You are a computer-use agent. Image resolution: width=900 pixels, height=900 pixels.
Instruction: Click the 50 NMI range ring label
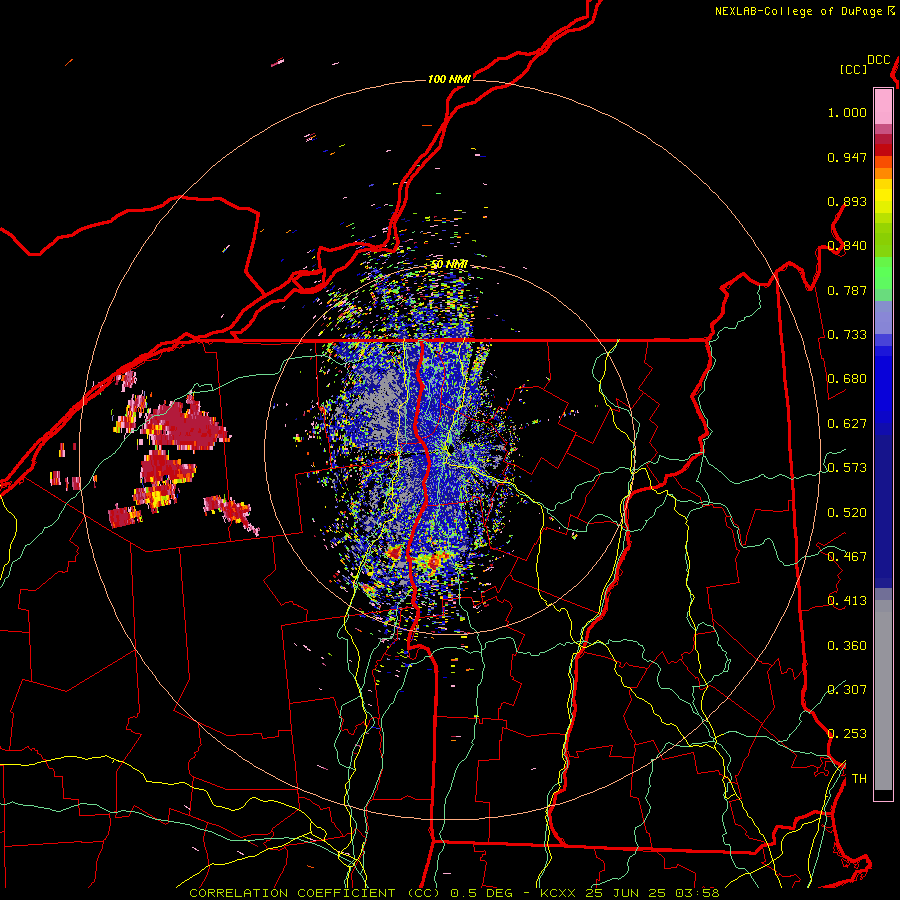coord(449,265)
